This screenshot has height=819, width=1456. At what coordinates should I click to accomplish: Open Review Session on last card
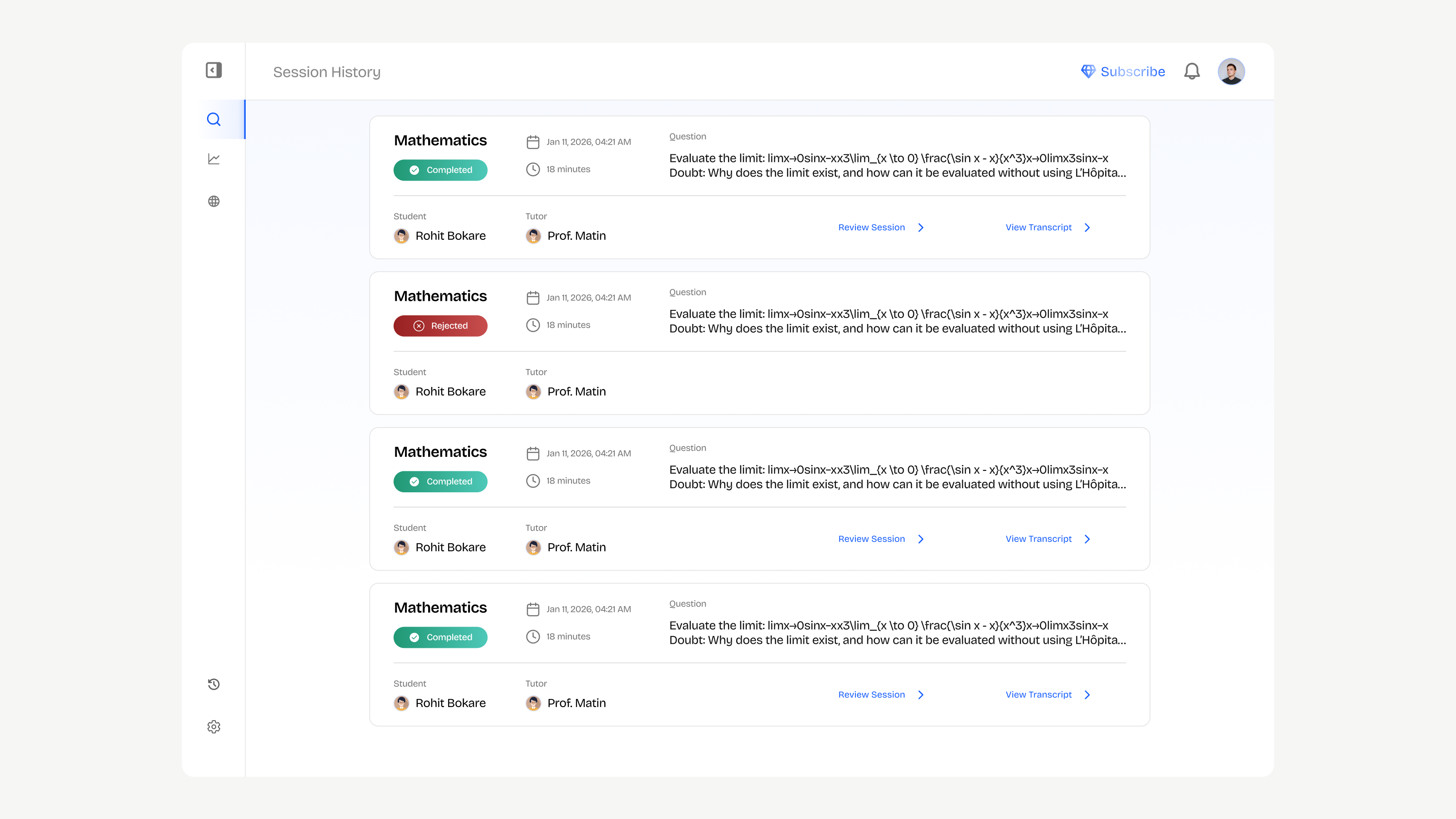pyautogui.click(x=871, y=695)
